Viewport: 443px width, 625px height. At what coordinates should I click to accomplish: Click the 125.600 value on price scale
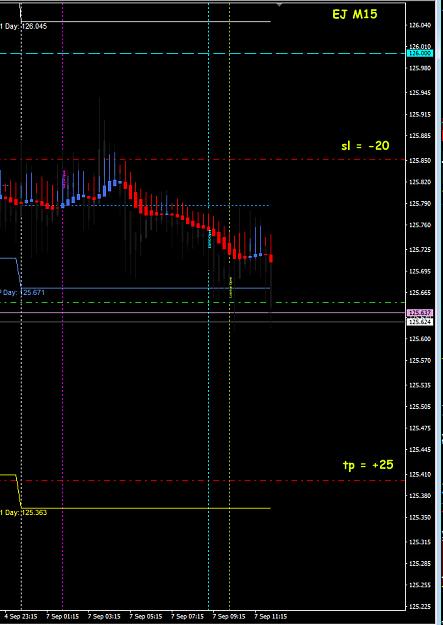coord(420,339)
